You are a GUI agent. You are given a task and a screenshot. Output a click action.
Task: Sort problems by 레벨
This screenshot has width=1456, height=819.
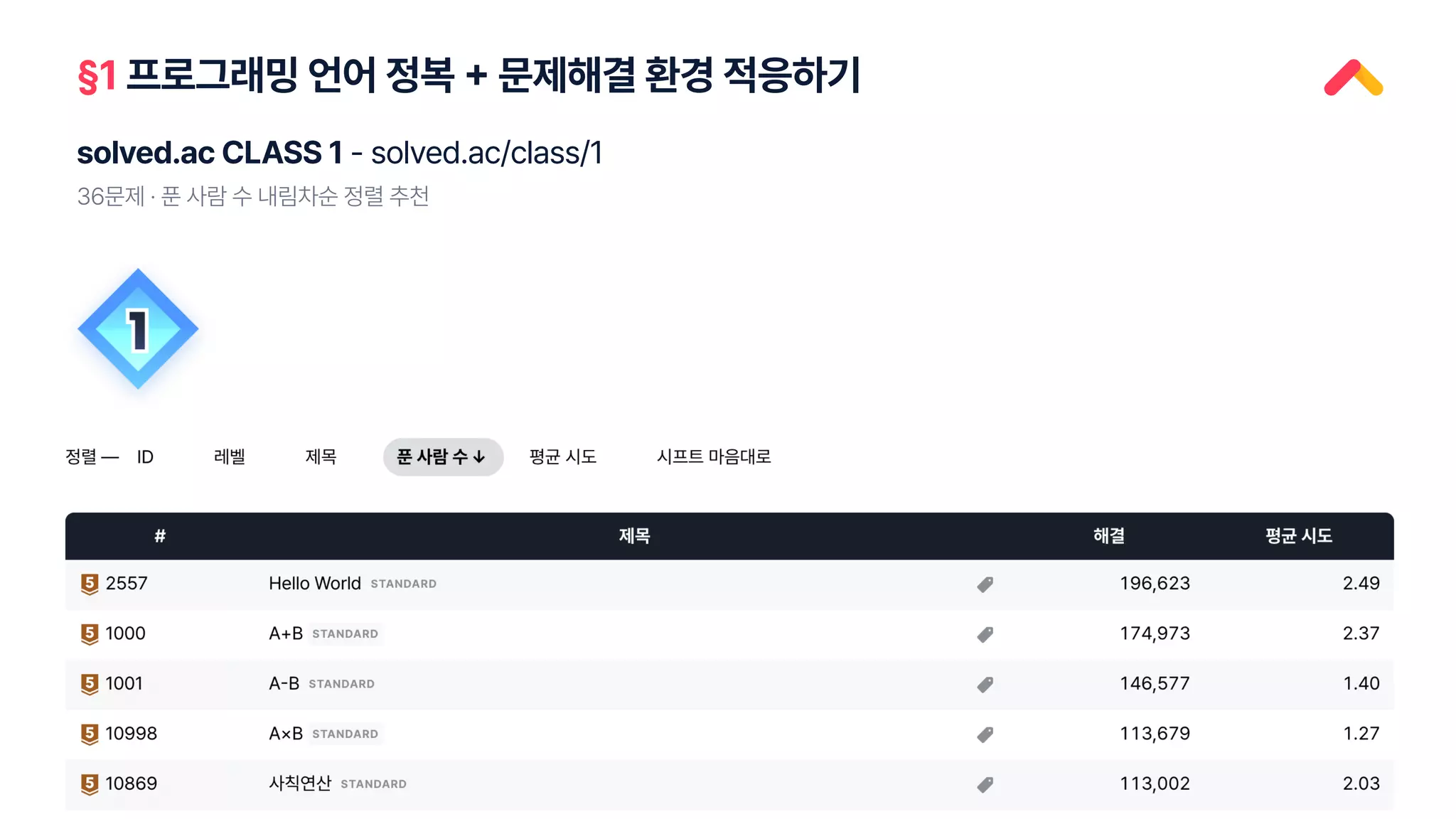coord(230,457)
